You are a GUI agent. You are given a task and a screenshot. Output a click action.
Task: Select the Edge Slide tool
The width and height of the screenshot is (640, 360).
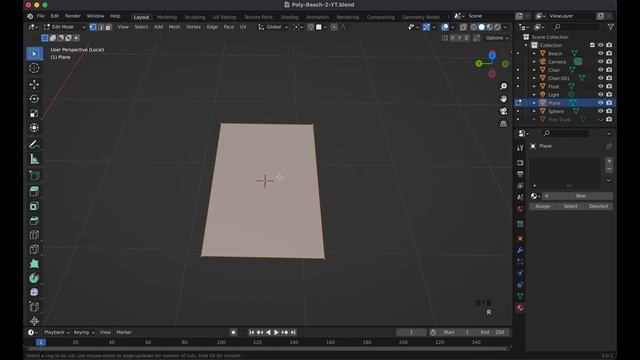[x=34, y=307]
